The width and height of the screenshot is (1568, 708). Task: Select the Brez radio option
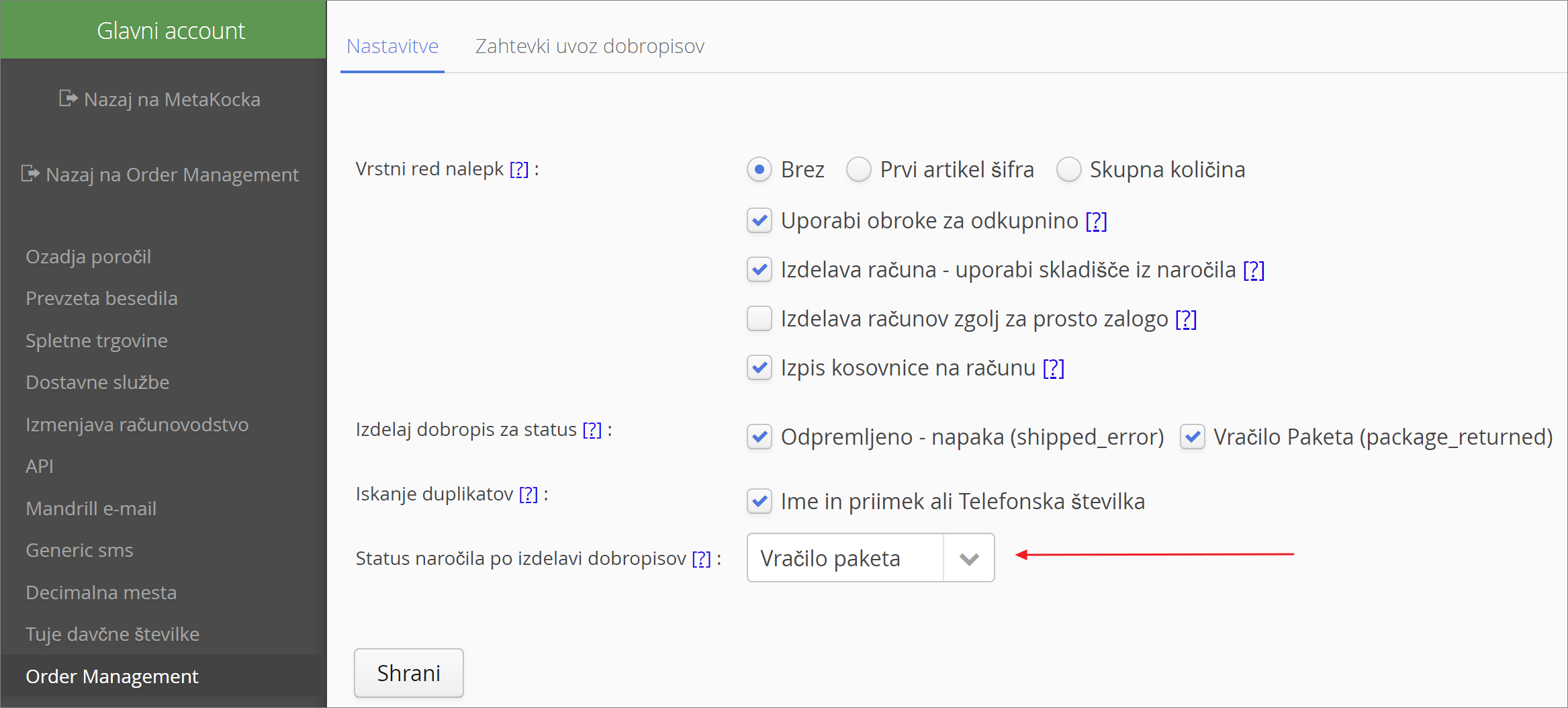coord(759,169)
